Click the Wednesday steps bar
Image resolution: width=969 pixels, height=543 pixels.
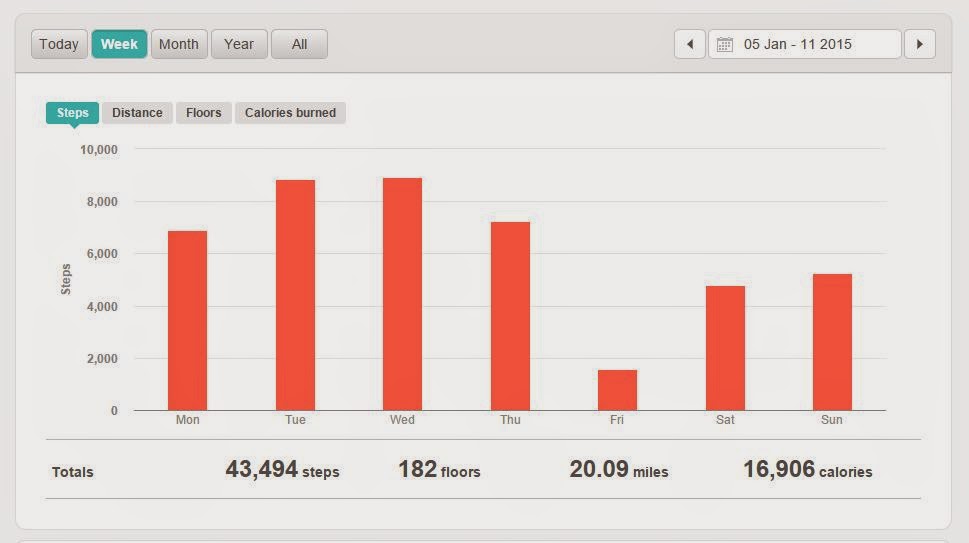point(402,294)
